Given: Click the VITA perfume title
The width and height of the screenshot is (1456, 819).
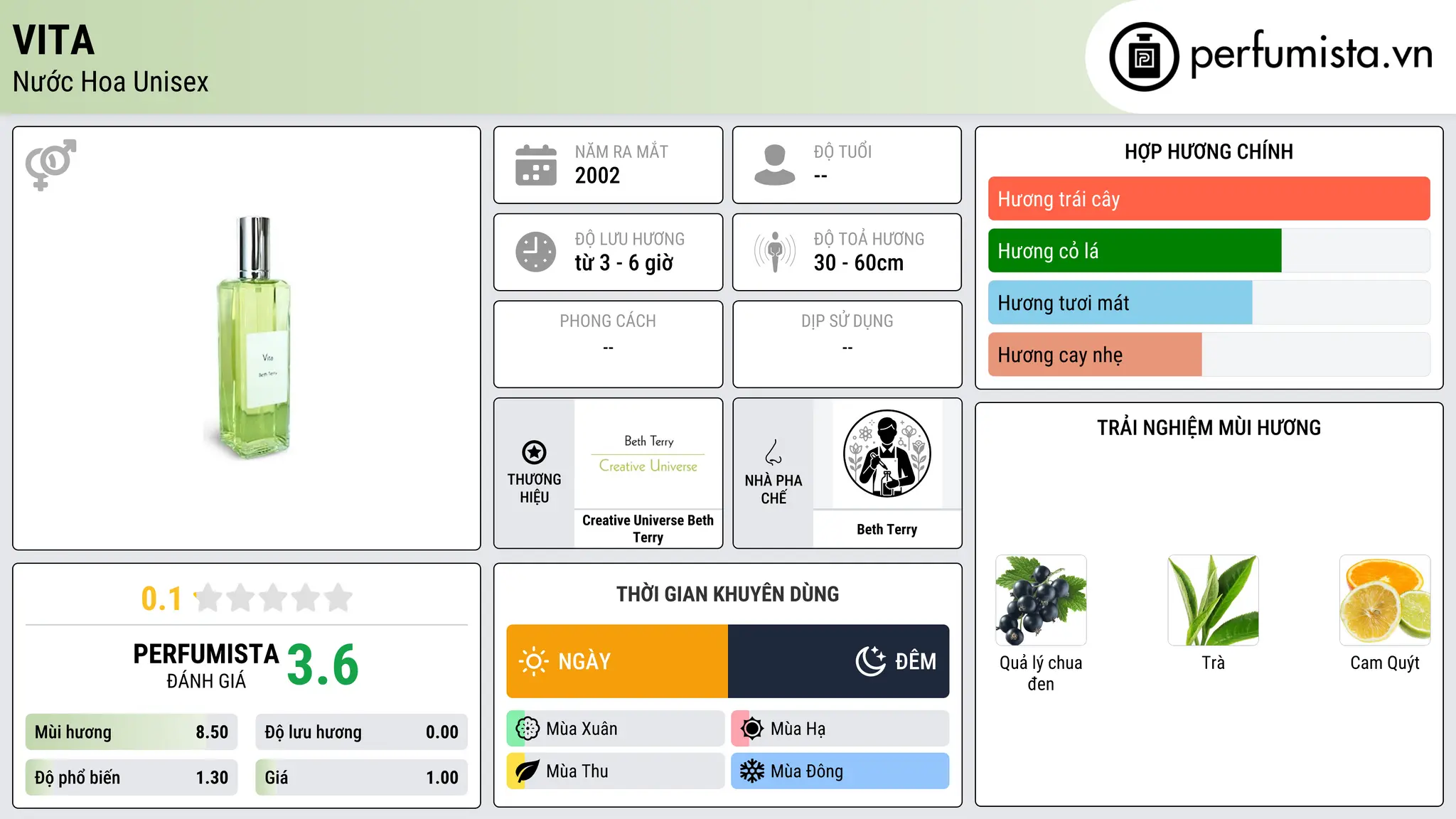Looking at the screenshot, I should (x=54, y=41).
